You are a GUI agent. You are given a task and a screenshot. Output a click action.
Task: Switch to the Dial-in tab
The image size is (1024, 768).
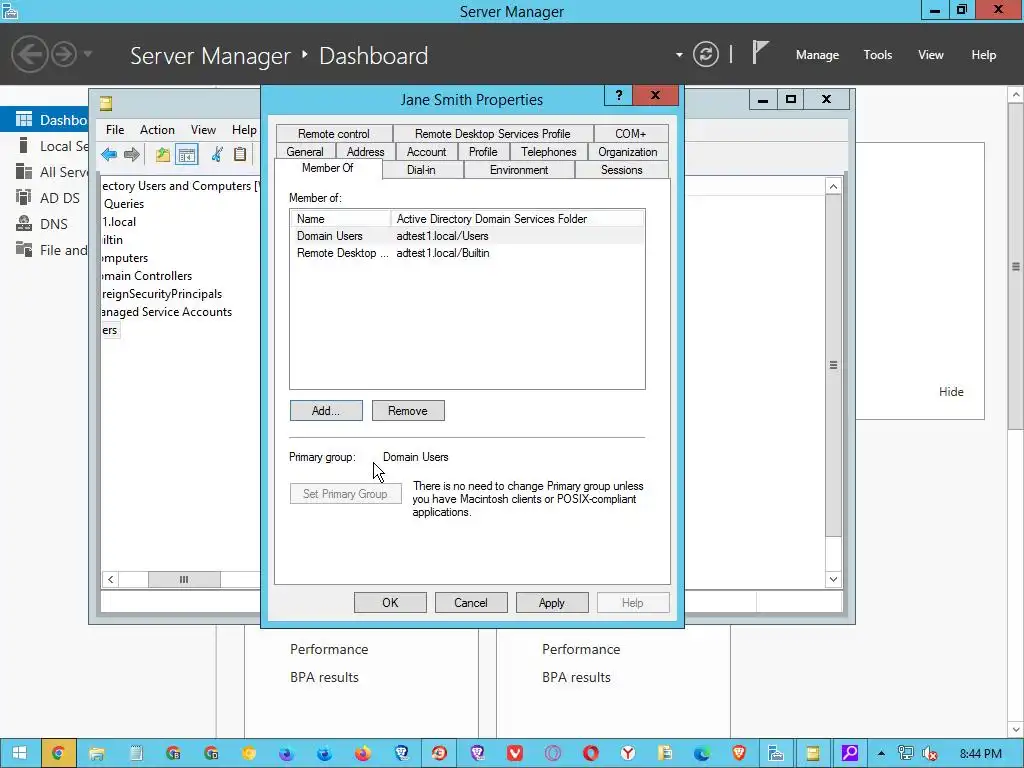click(x=421, y=170)
